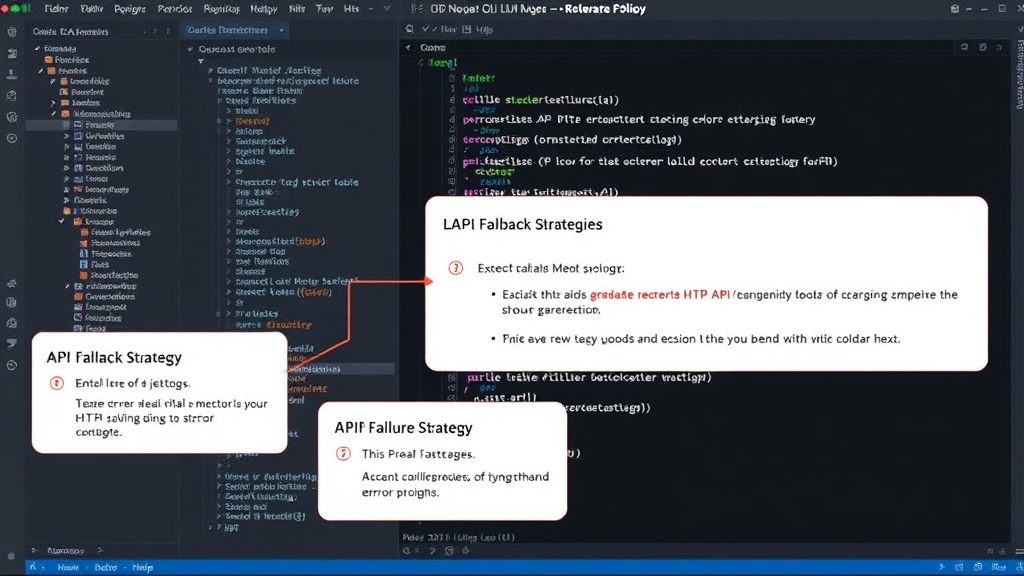
Task: Click "Hdp" in the editor toolbar
Action: 485,29
